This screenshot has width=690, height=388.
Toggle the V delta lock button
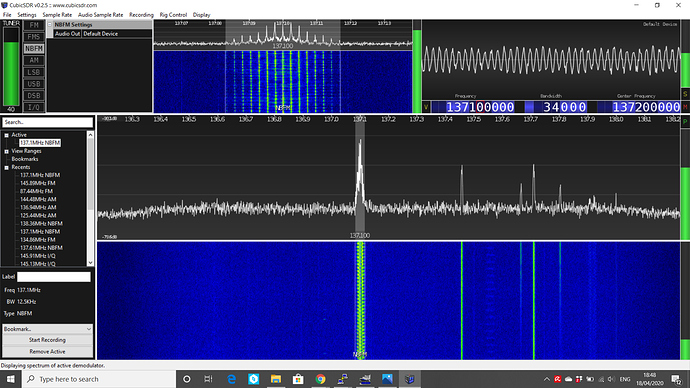[426, 107]
